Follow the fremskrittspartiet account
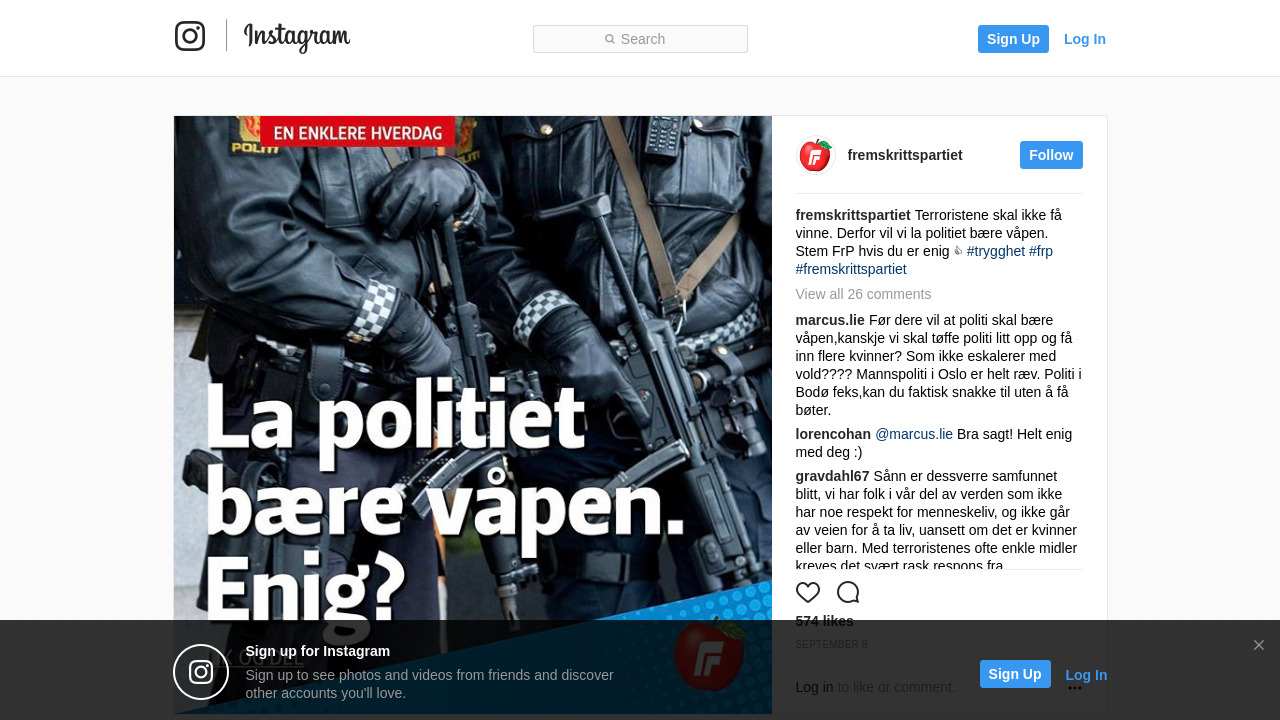The height and width of the screenshot is (720, 1280). pyautogui.click(x=1051, y=155)
